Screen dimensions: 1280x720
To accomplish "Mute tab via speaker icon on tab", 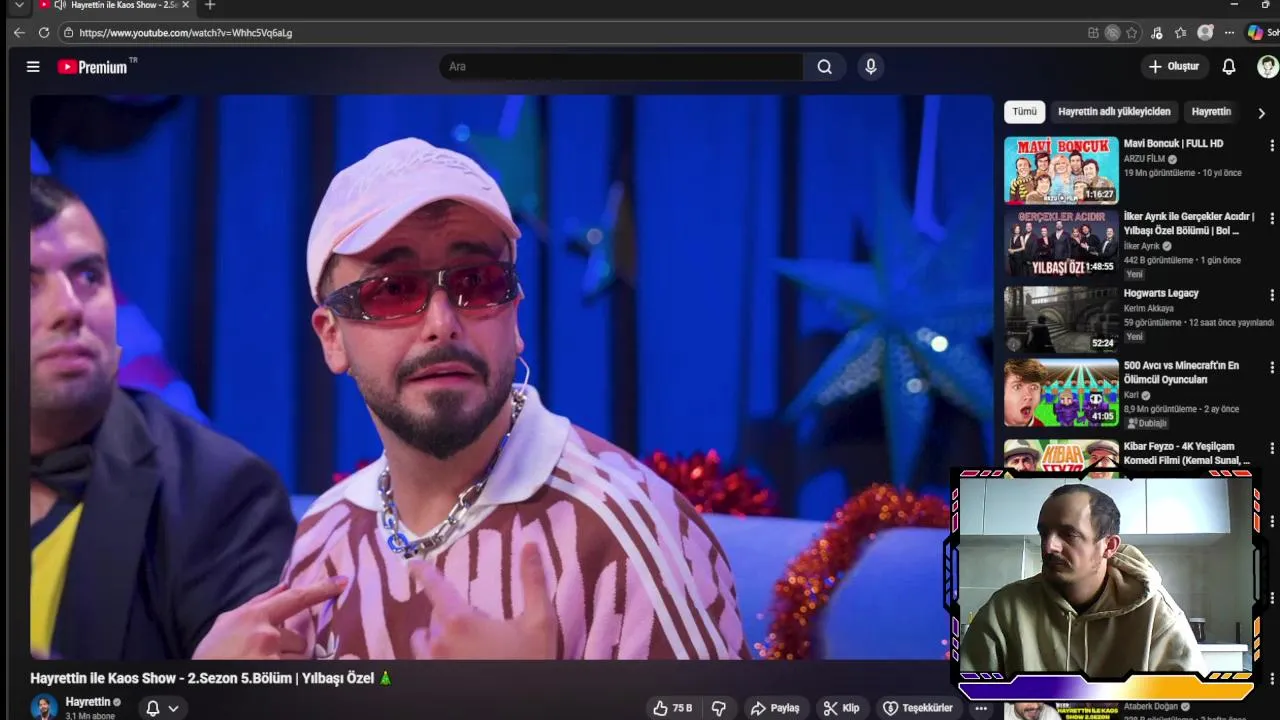I will 60,5.
